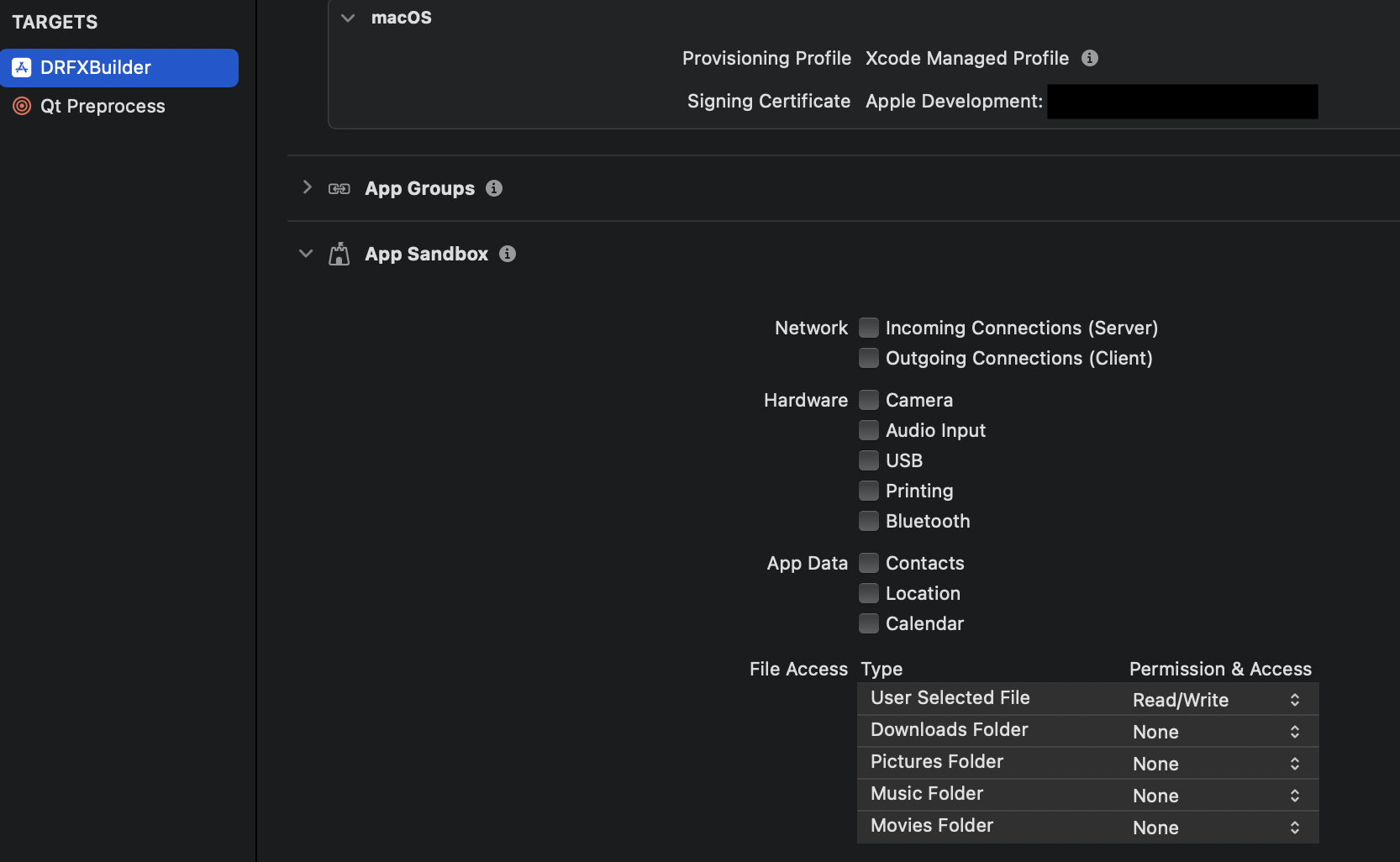
Task: Toggle the Camera hardware checkbox
Action: pos(869,400)
